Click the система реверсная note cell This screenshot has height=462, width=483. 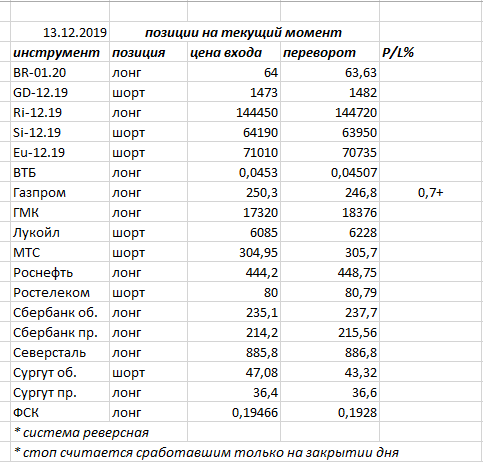coord(99,432)
